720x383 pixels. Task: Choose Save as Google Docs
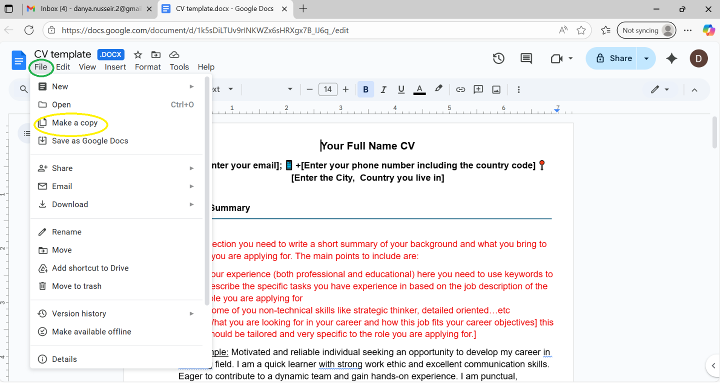[x=117, y=141]
